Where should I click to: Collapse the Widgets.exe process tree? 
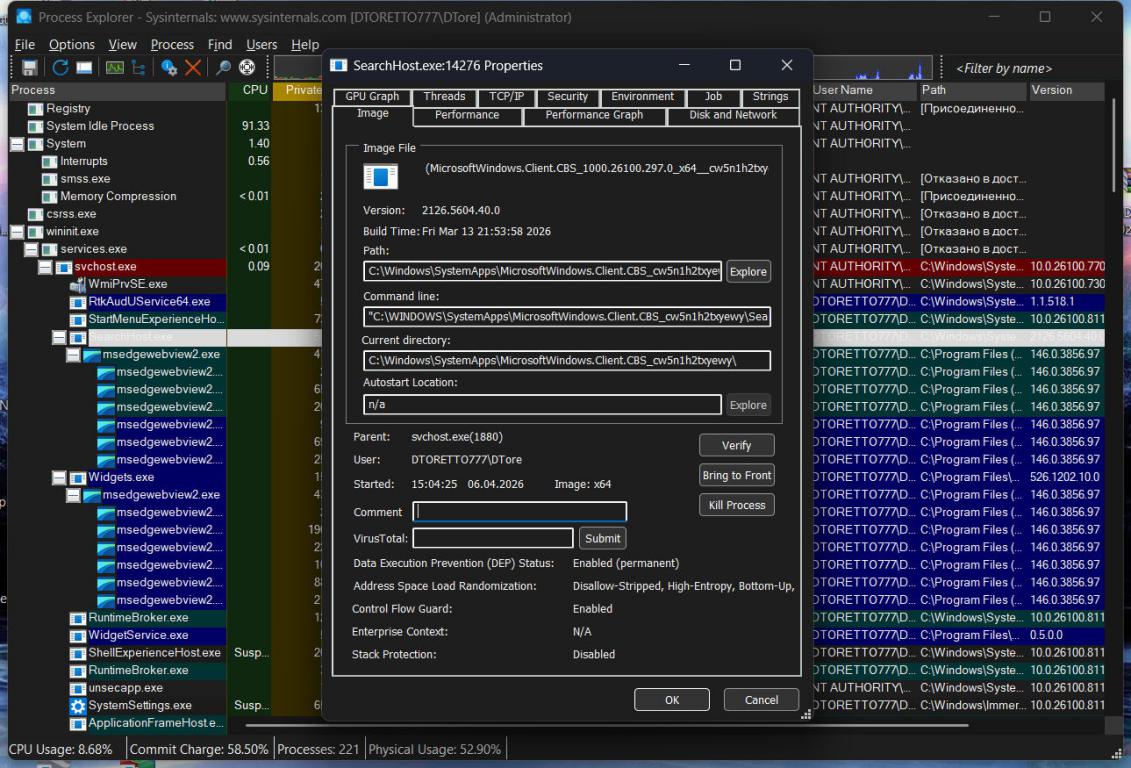coord(59,478)
